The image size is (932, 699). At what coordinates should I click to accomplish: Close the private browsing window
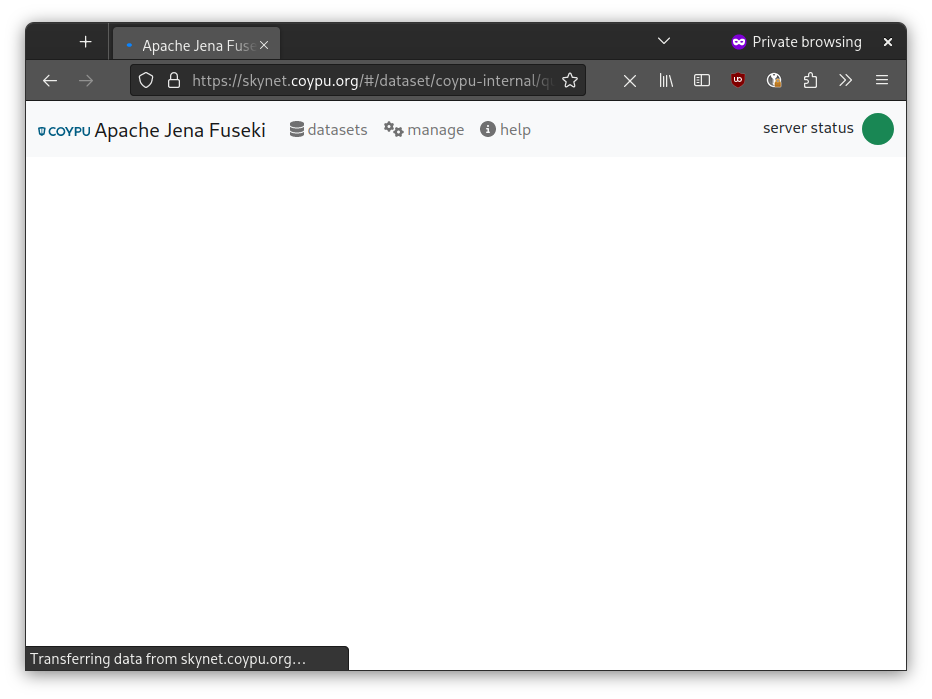888,42
